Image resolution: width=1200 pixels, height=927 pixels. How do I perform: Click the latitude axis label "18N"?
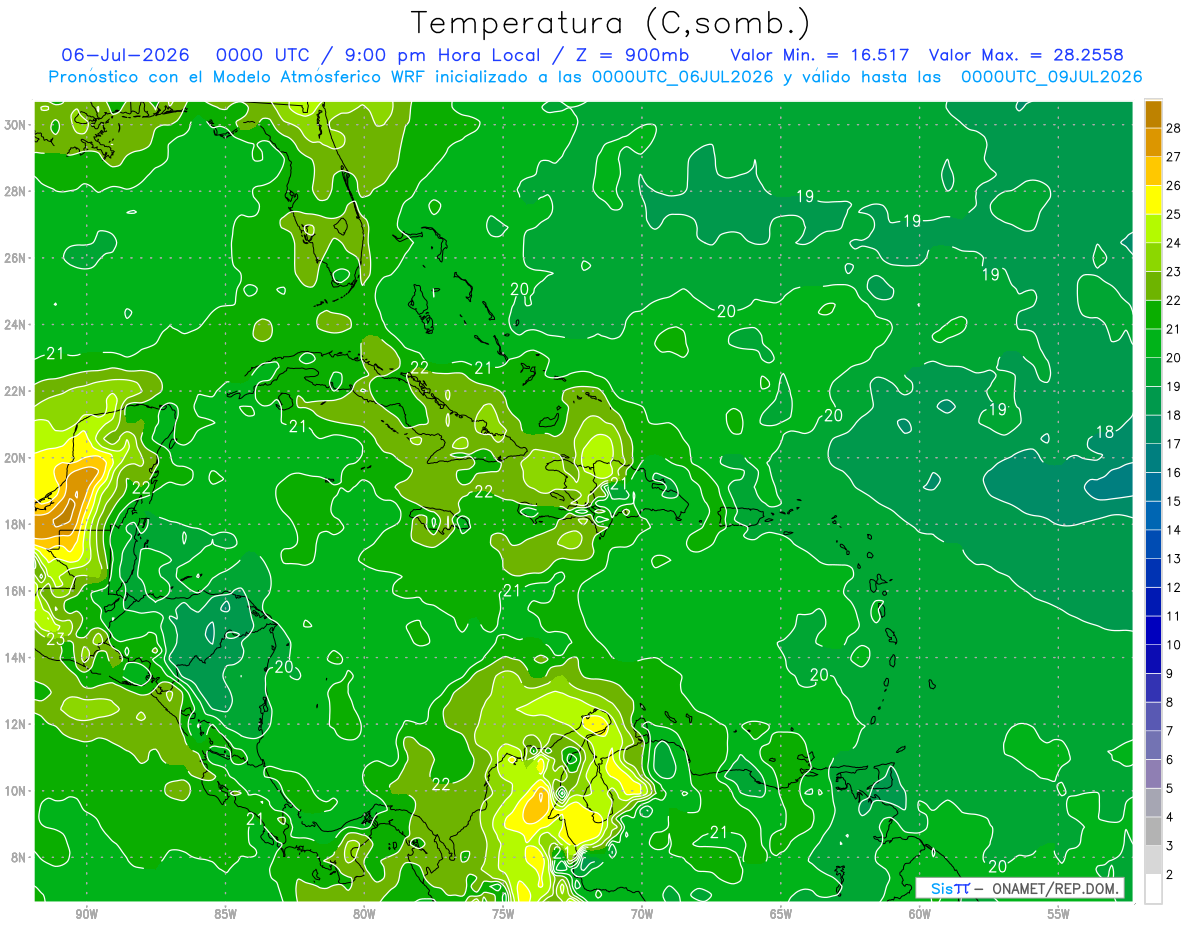pyautogui.click(x=17, y=524)
